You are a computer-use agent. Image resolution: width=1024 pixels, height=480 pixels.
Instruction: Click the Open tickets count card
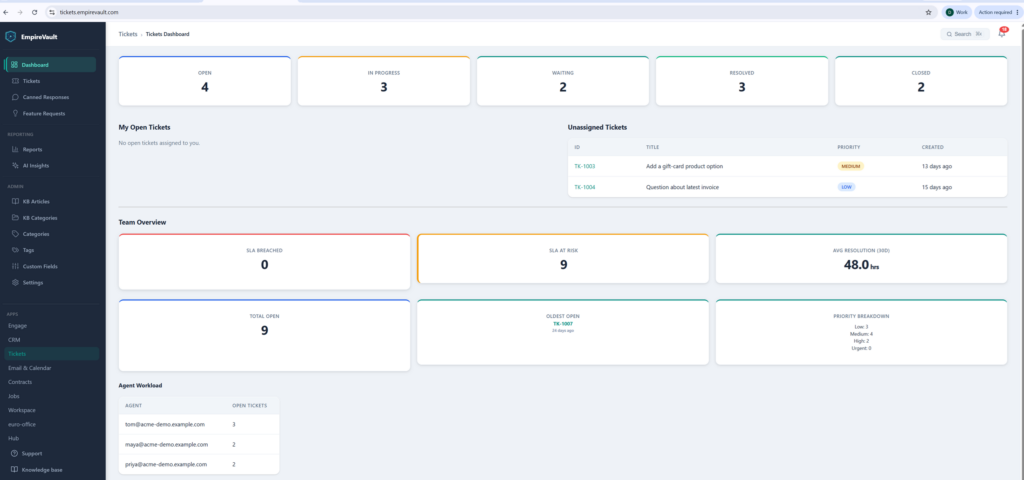(204, 81)
